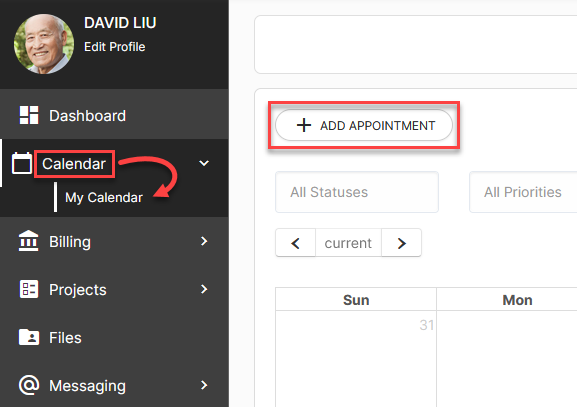Viewport: 577px width, 407px height.
Task: Expand the Messaging submenu arrow
Action: coord(204,385)
